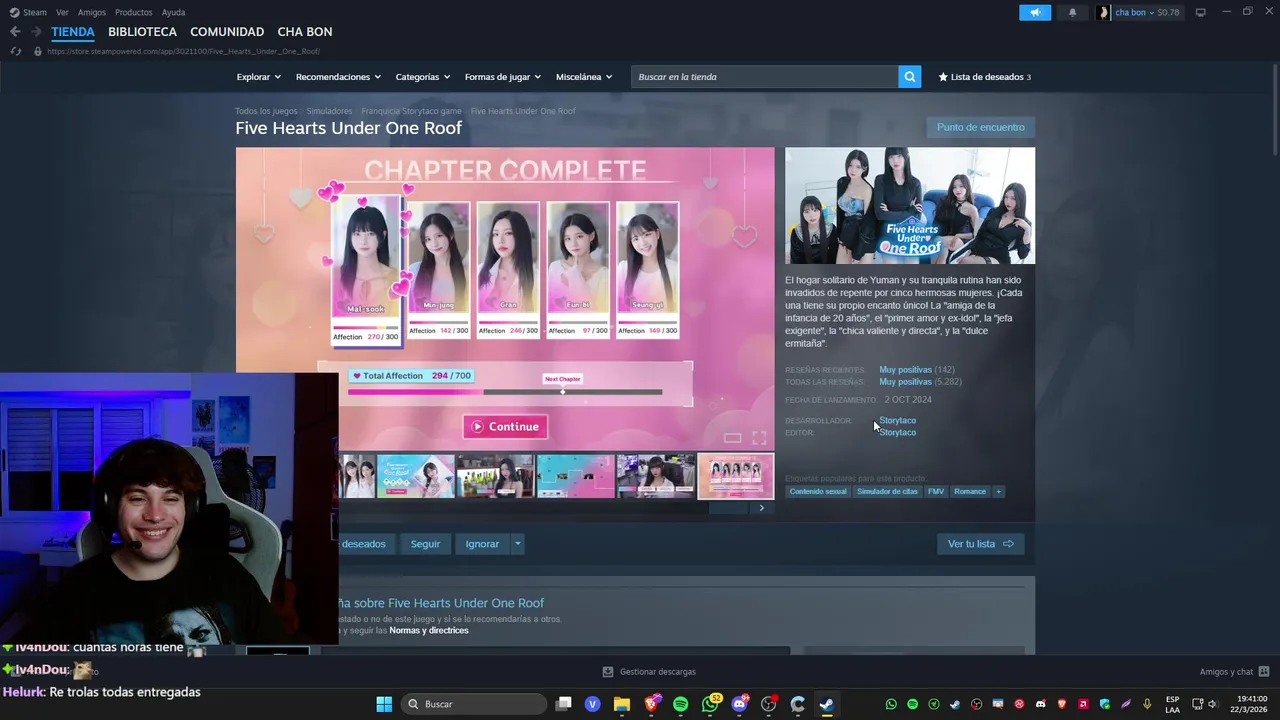Reload the store page
This screenshot has height=720, width=1280.
click(15, 51)
